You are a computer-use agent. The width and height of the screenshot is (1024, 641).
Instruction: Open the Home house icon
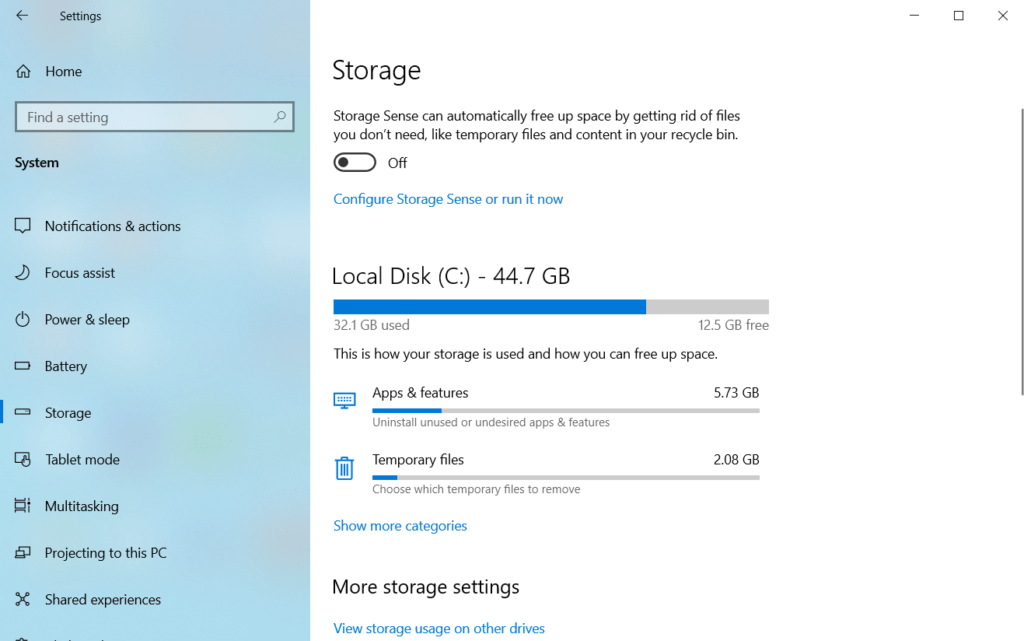(x=23, y=71)
